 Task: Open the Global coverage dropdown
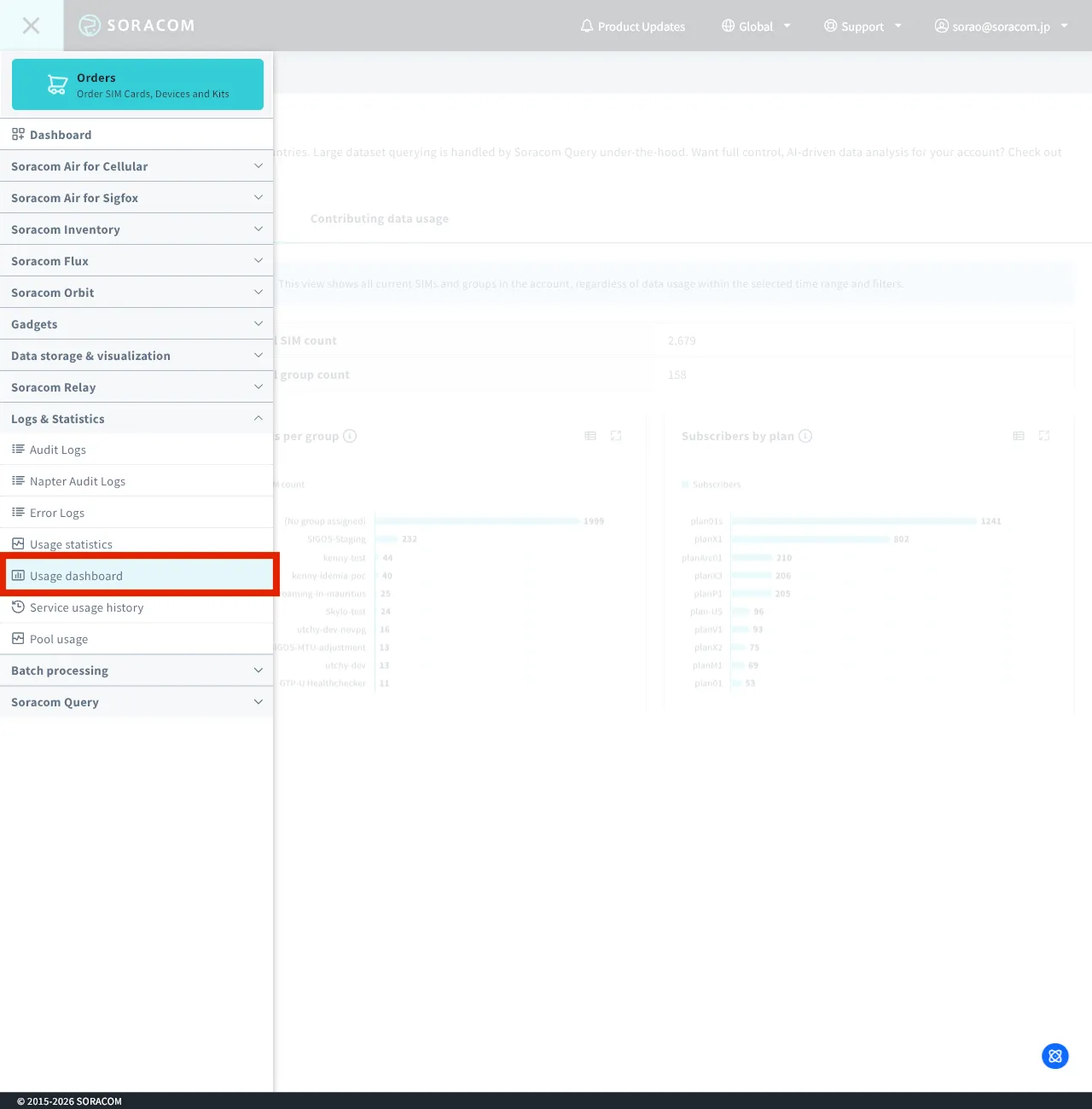click(756, 26)
